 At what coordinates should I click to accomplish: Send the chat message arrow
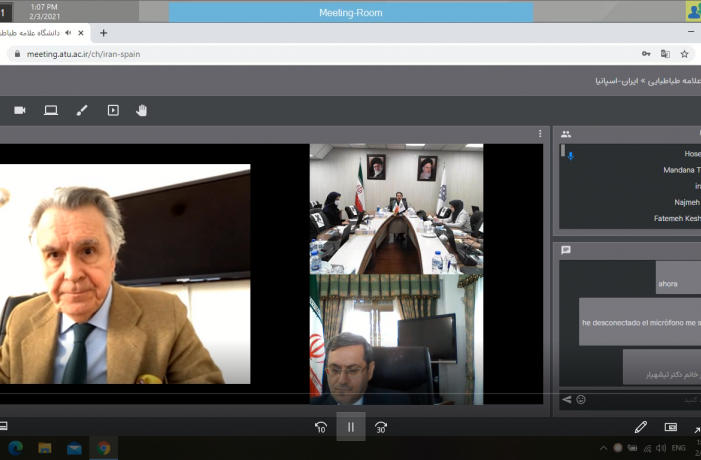tap(567, 400)
